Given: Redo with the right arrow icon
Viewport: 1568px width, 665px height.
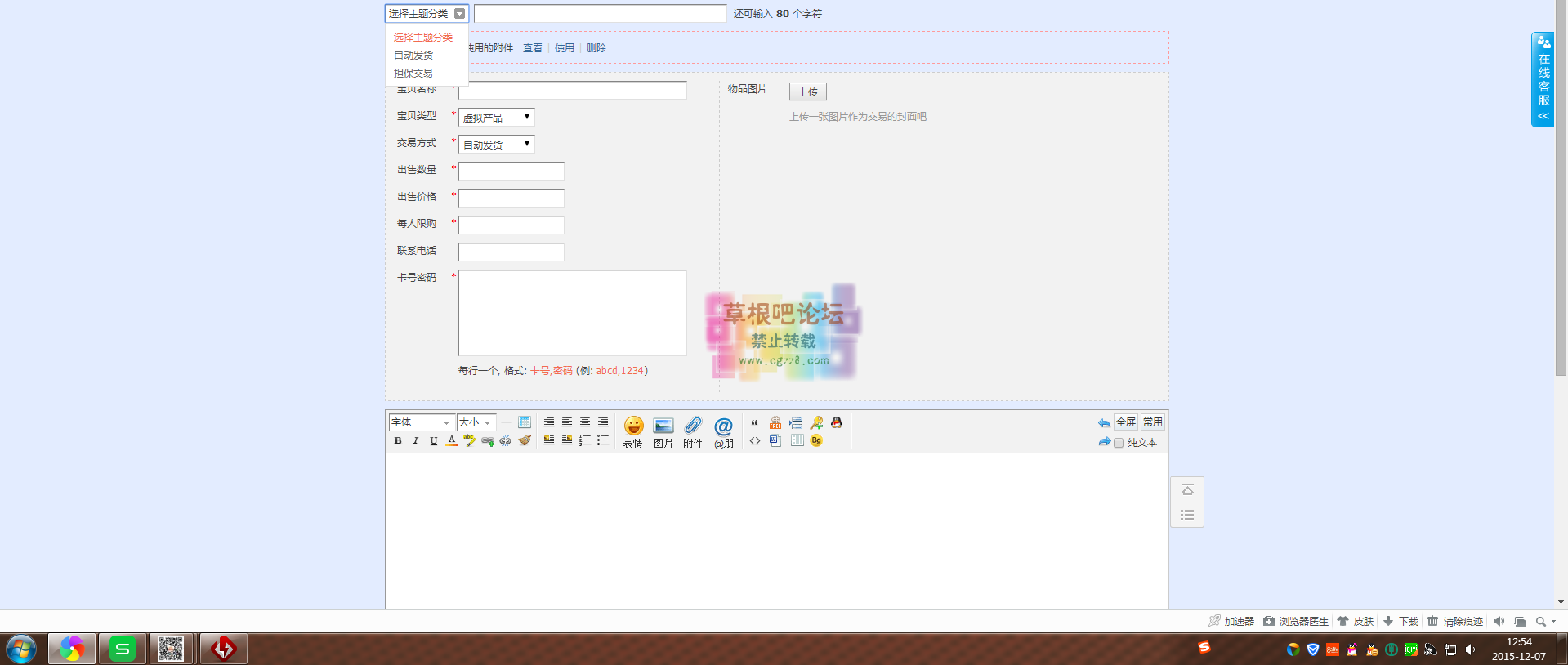Looking at the screenshot, I should 1104,442.
